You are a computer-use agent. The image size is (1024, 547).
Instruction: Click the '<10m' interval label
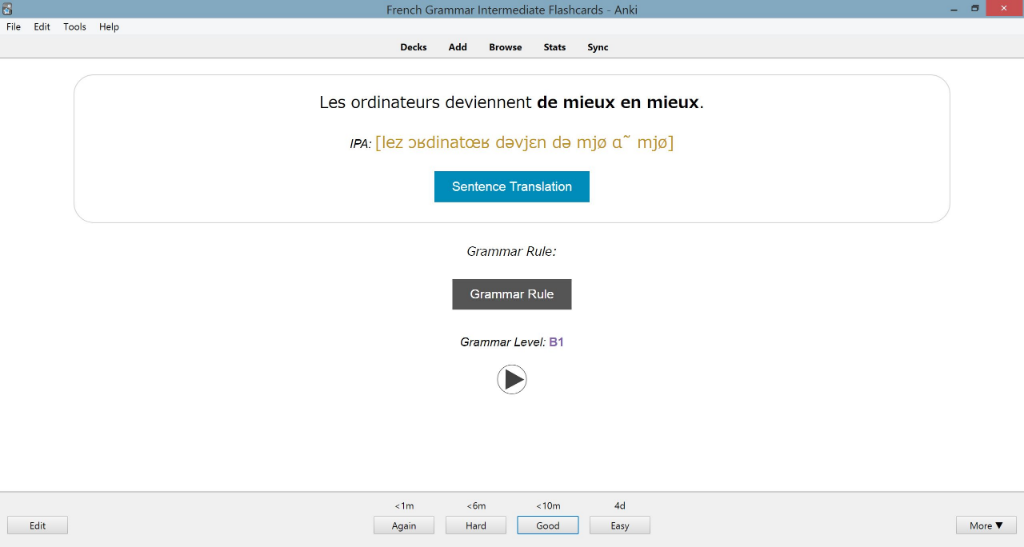click(548, 506)
